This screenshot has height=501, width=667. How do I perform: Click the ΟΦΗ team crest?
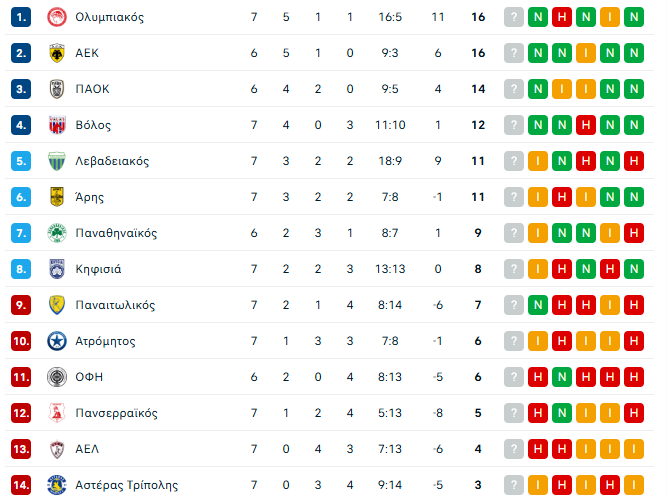click(56, 377)
